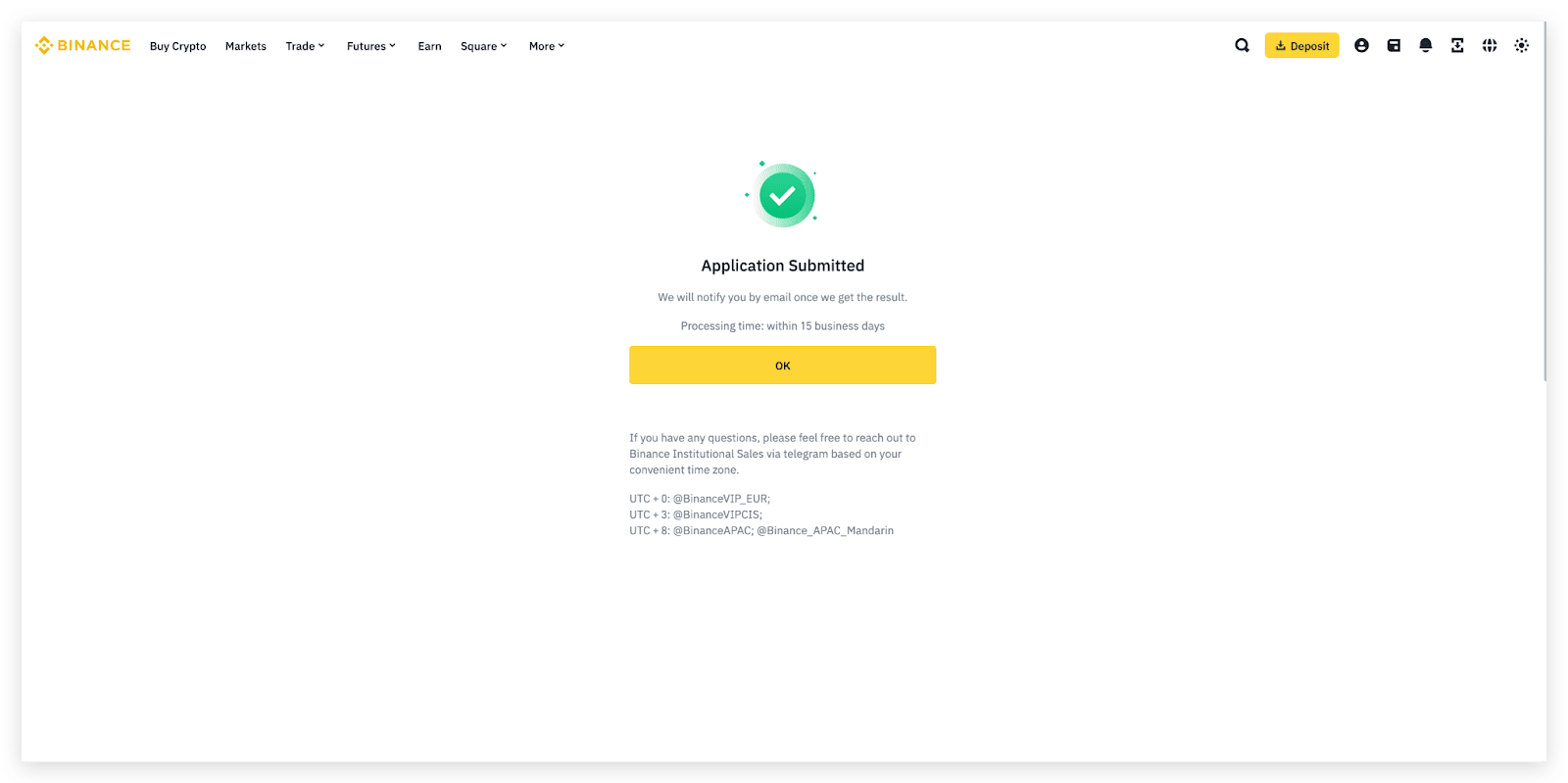Viewport: 1568px width, 783px height.
Task: Expand the Square dropdown
Action: point(484,46)
